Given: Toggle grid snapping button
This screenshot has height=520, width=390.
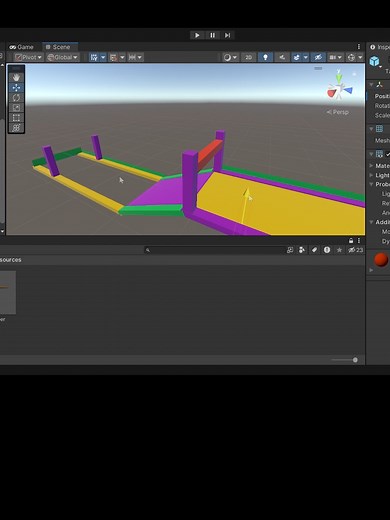Looking at the screenshot, I should click(x=94, y=57).
